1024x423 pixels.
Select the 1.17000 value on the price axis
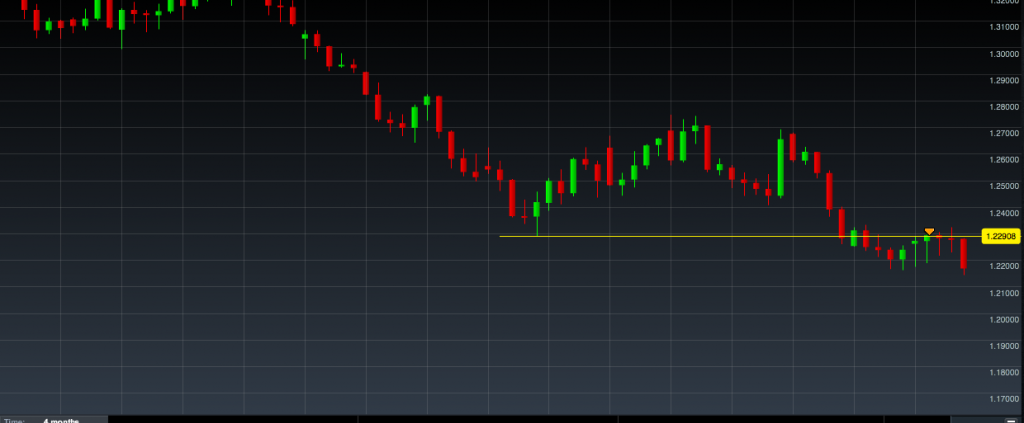pyautogui.click(x=1002, y=400)
